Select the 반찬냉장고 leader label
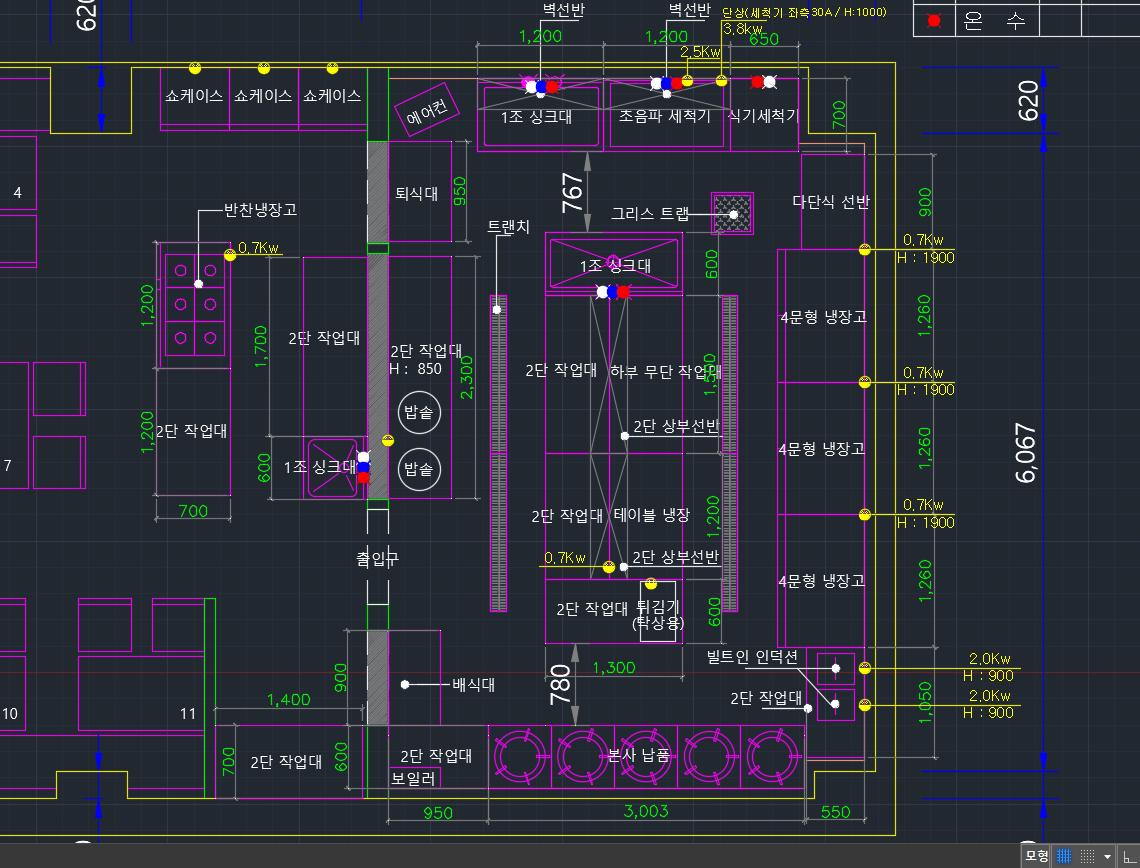The image size is (1140, 868). click(x=260, y=210)
